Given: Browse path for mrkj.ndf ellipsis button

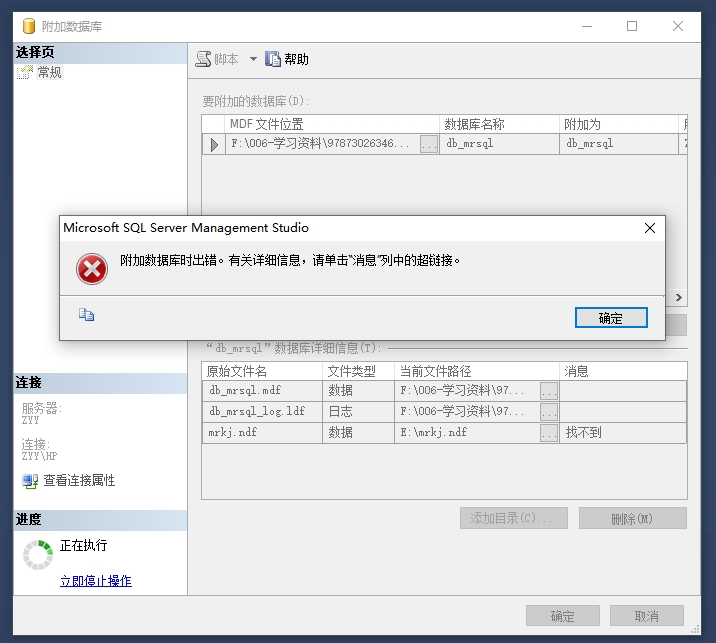Looking at the screenshot, I should pos(549,433).
